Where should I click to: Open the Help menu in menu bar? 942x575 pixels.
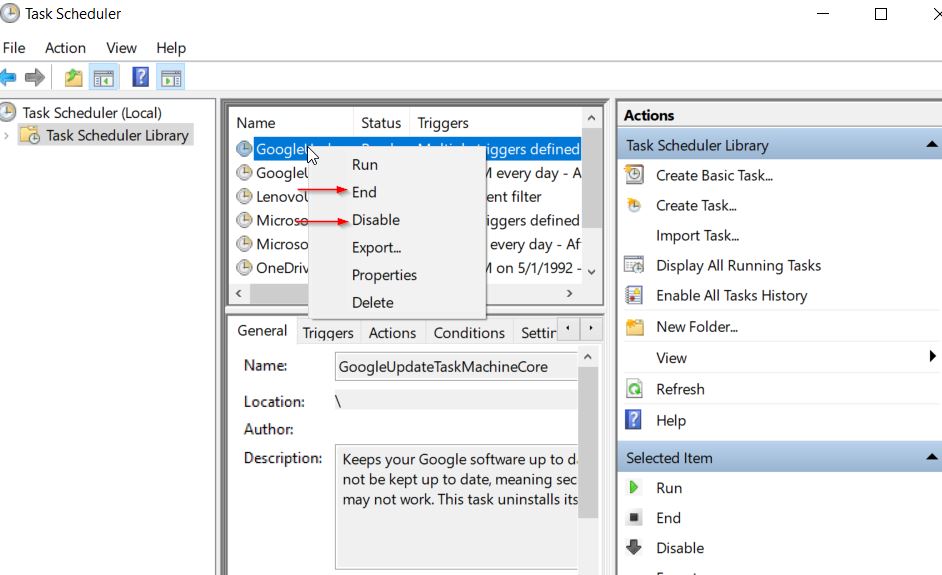click(171, 47)
